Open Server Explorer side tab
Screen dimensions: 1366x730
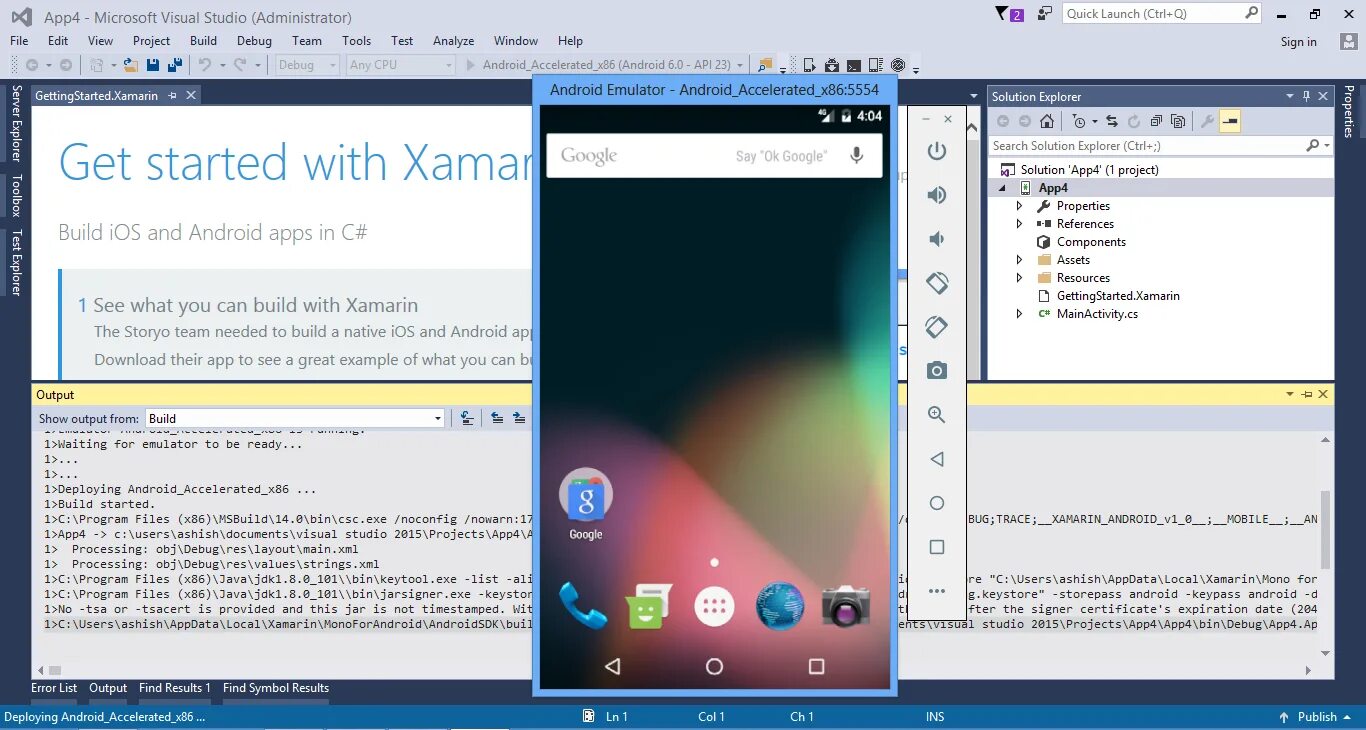16,123
